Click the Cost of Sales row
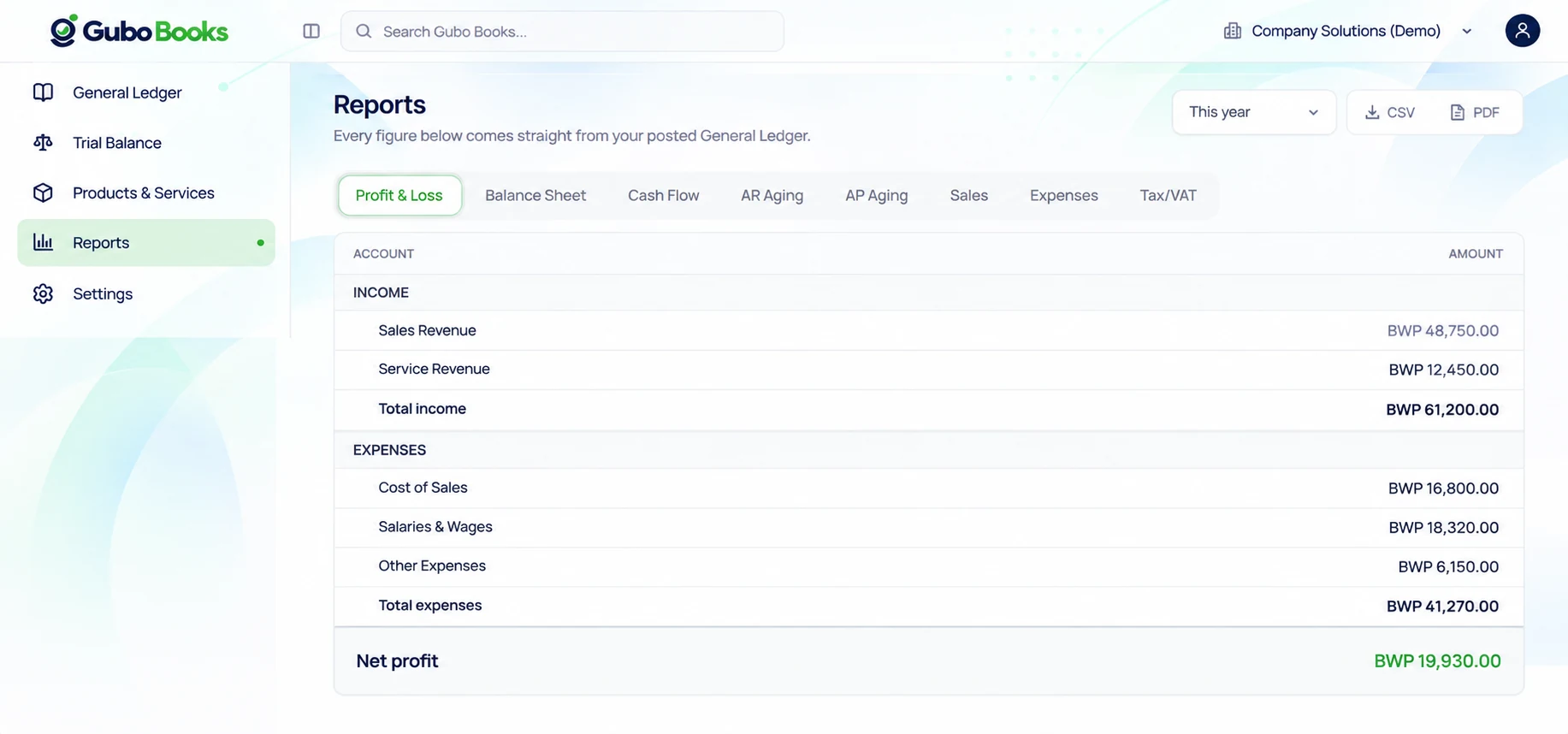This screenshot has height=734, width=1568. coord(928,488)
